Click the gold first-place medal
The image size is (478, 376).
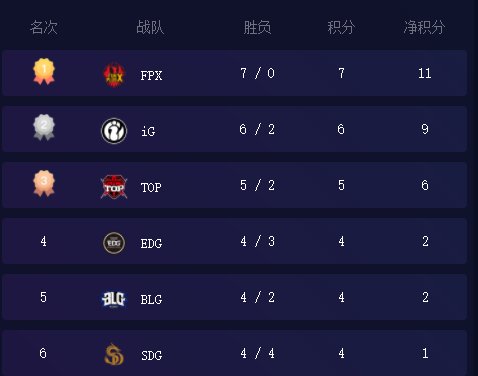pyautogui.click(x=44, y=71)
